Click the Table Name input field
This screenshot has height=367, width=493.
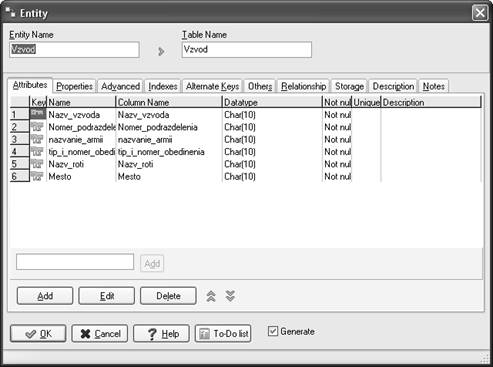247,50
